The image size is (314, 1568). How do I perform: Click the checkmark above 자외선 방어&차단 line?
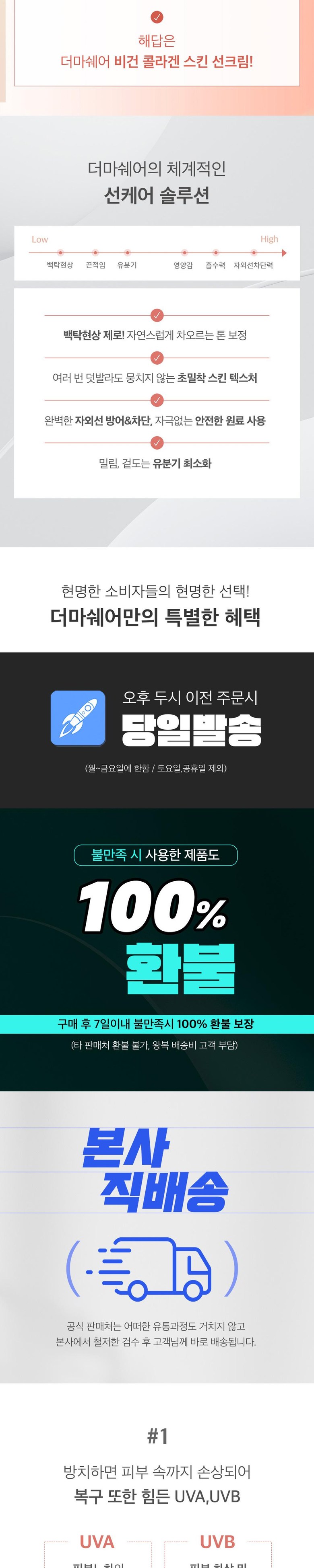pos(157,400)
